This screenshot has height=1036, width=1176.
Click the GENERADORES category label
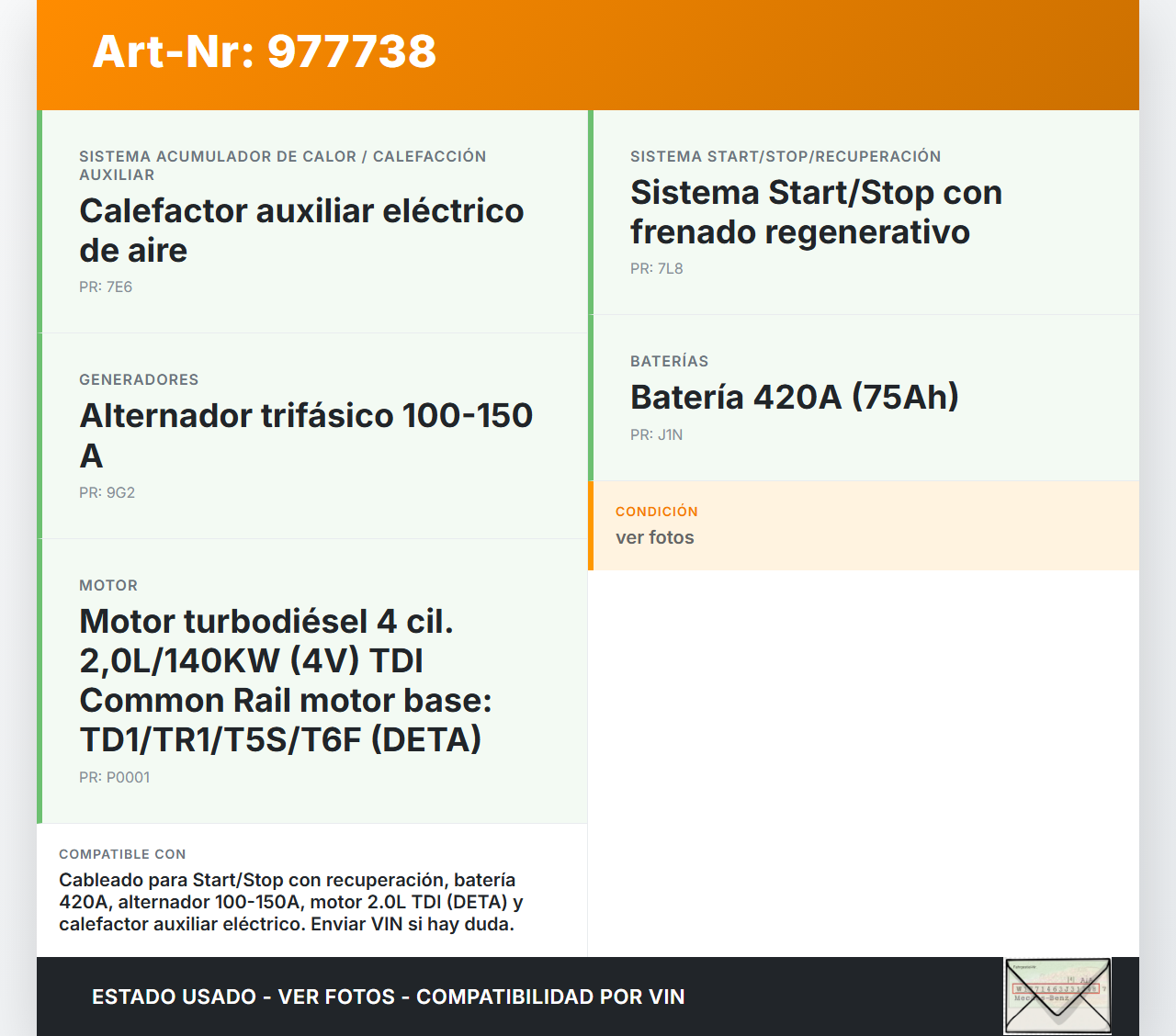(139, 379)
